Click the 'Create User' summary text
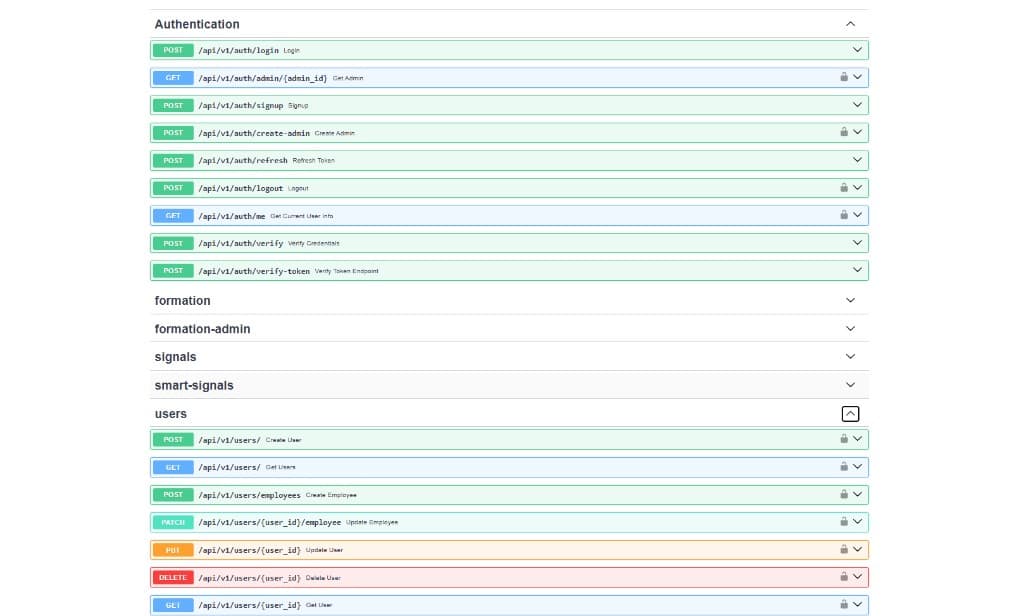Image resolution: width=1024 pixels, height=616 pixels. pos(283,440)
